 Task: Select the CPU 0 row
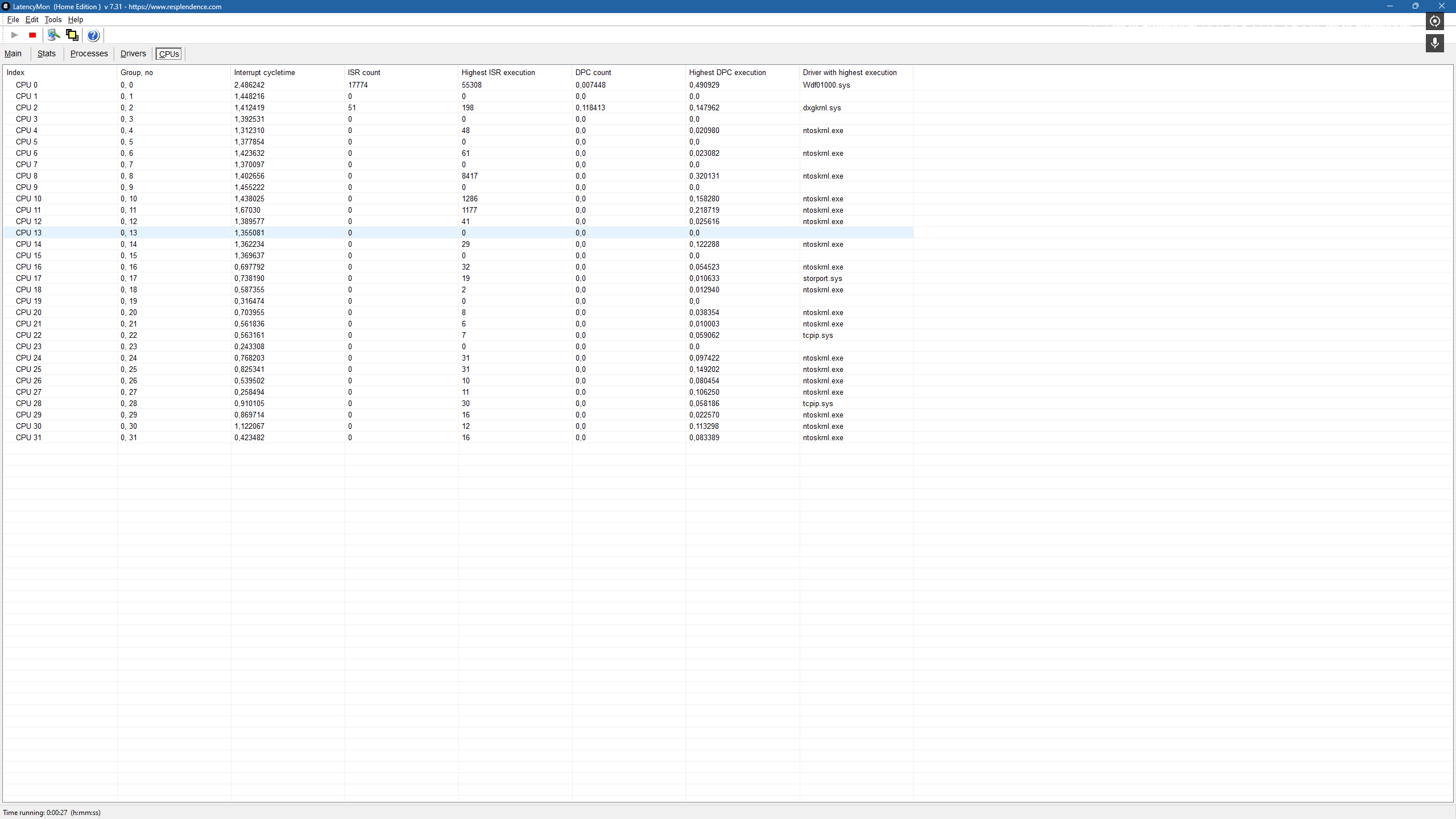click(27, 85)
